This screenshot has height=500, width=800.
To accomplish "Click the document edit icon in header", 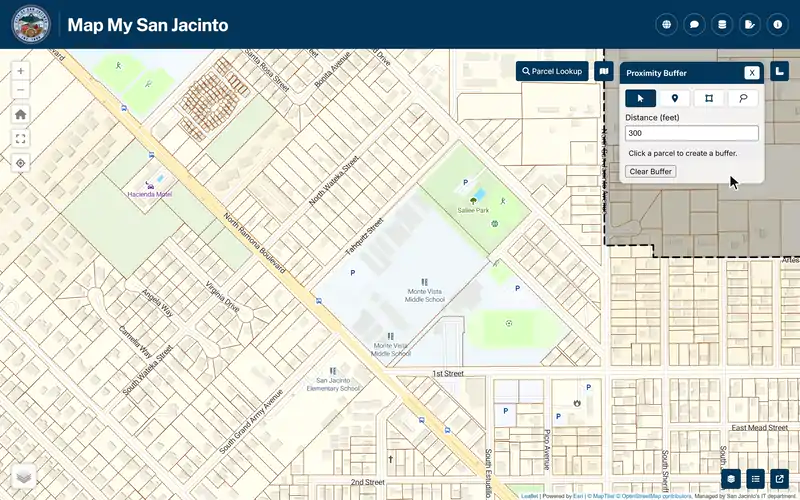I will click(x=749, y=24).
